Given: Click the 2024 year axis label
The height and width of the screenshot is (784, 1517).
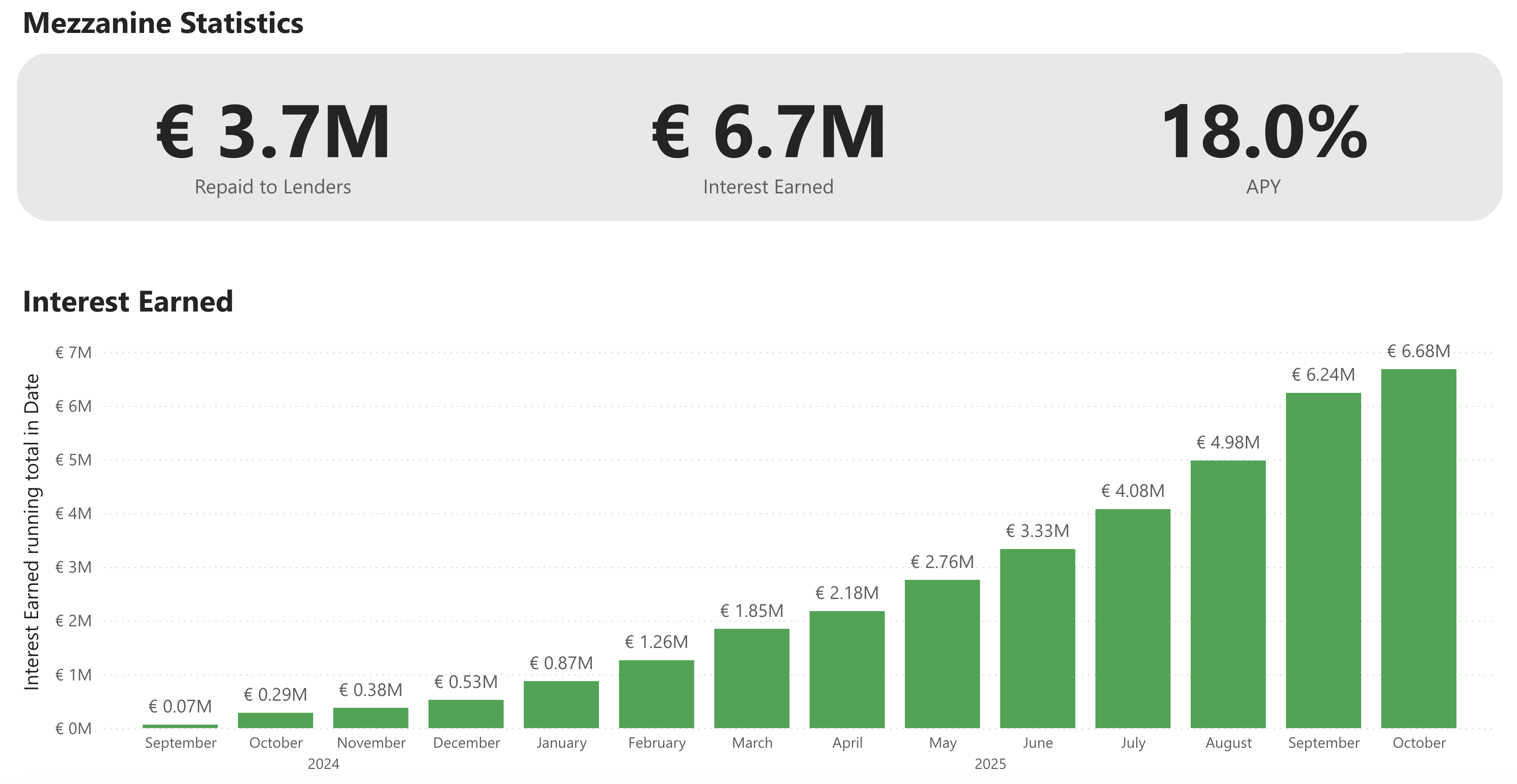Looking at the screenshot, I should [x=323, y=764].
